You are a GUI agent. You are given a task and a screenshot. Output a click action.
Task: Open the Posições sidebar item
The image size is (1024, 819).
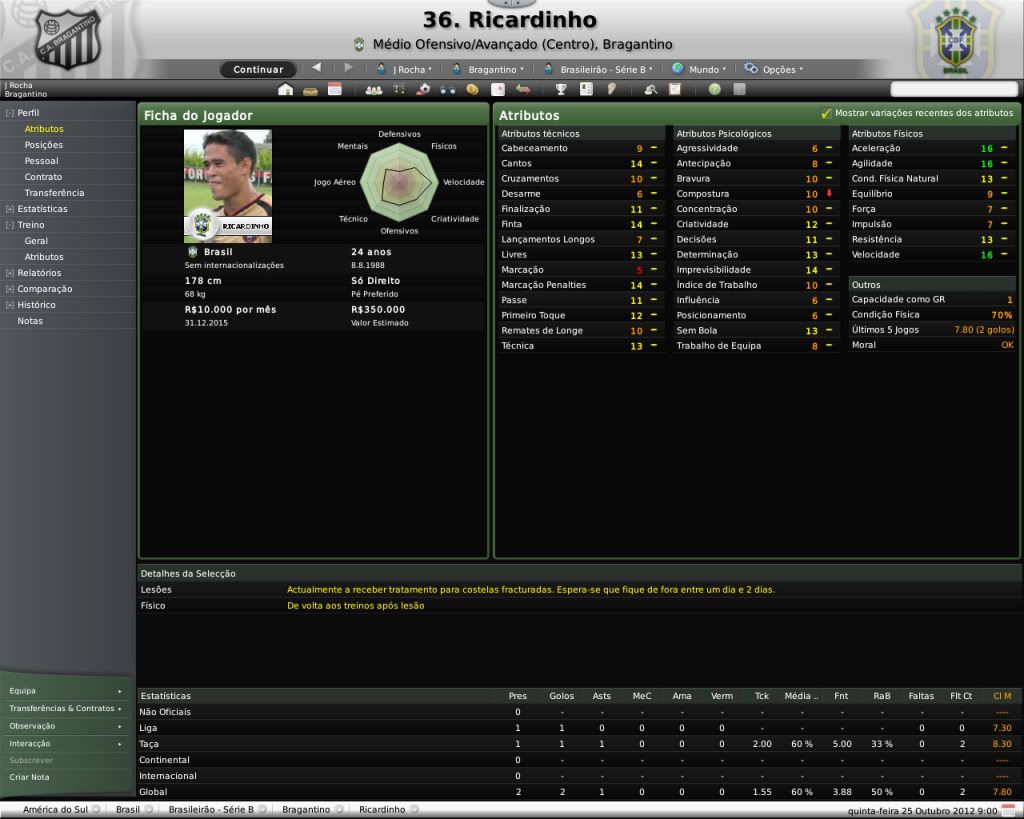(44, 145)
